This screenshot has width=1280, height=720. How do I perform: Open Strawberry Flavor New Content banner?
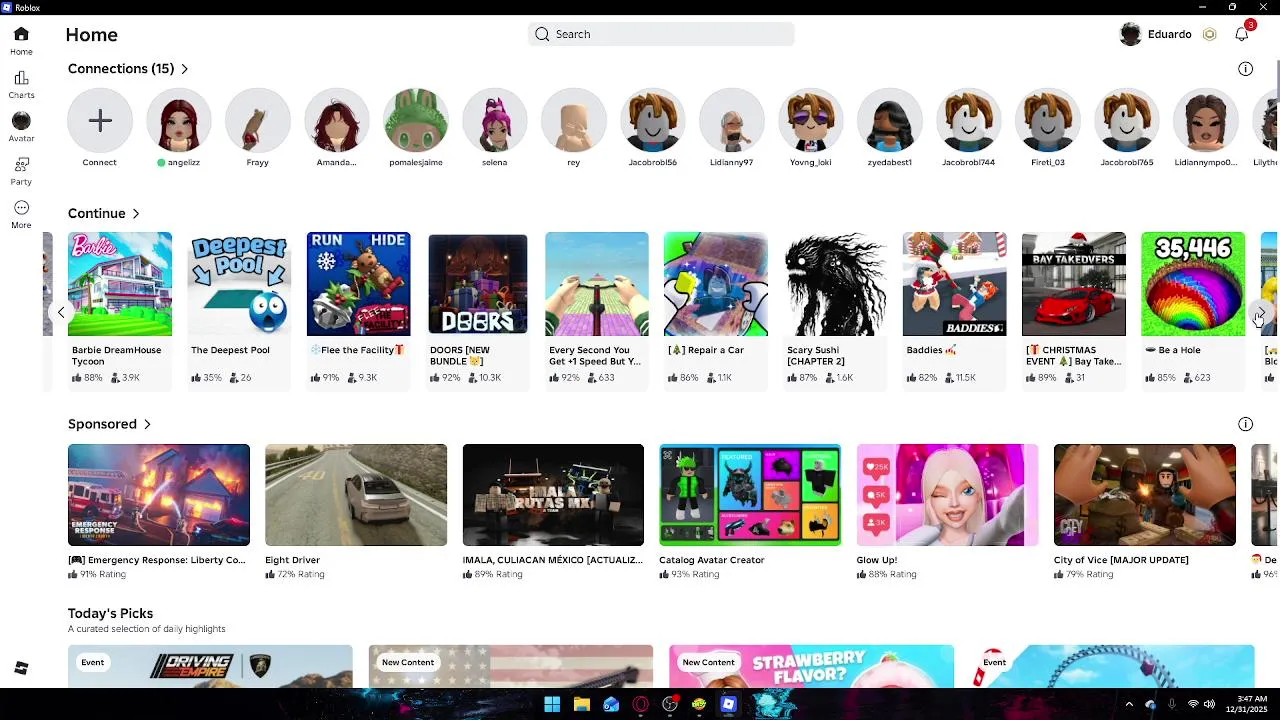tap(811, 666)
